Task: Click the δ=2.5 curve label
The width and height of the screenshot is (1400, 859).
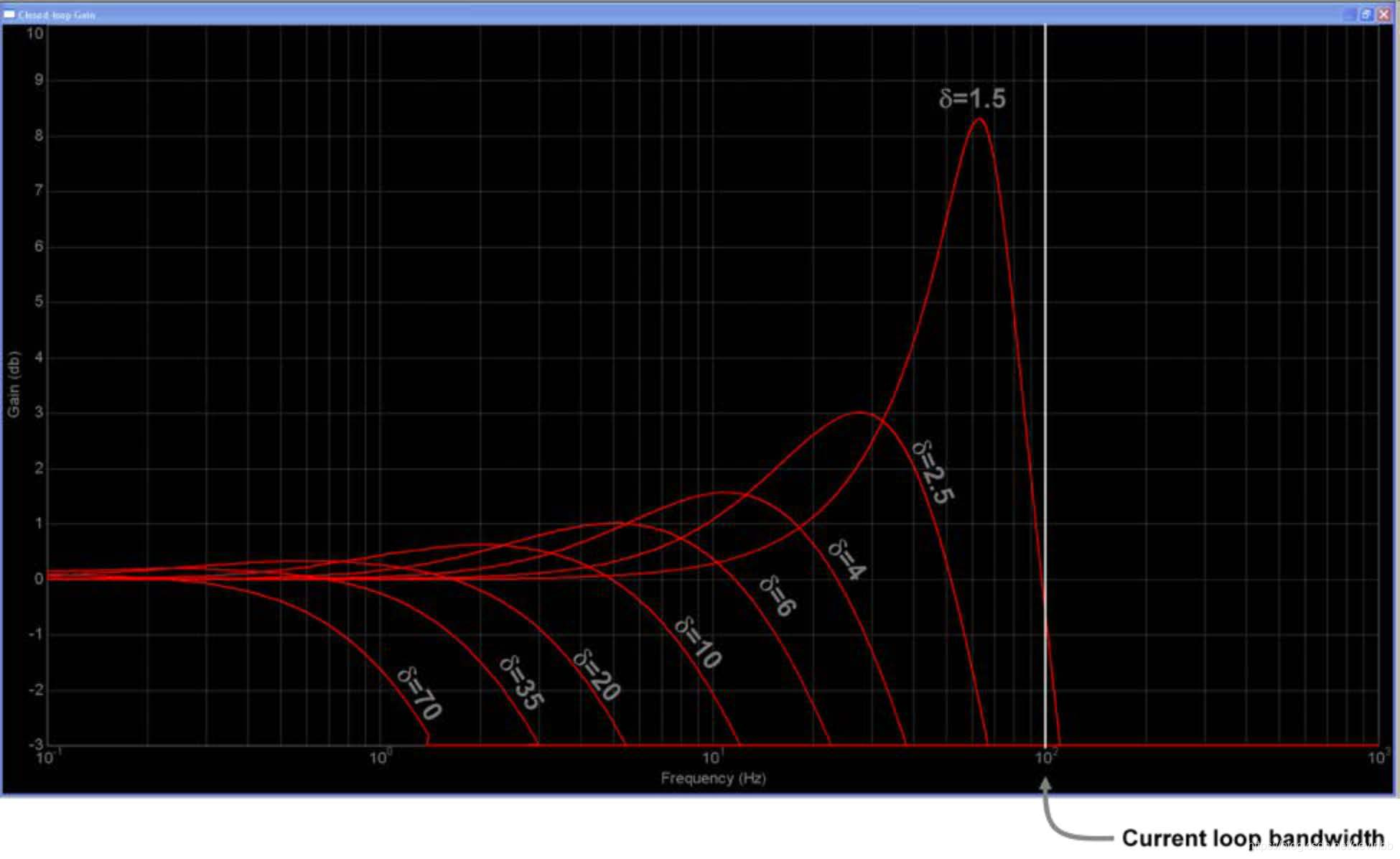Action: [x=933, y=472]
